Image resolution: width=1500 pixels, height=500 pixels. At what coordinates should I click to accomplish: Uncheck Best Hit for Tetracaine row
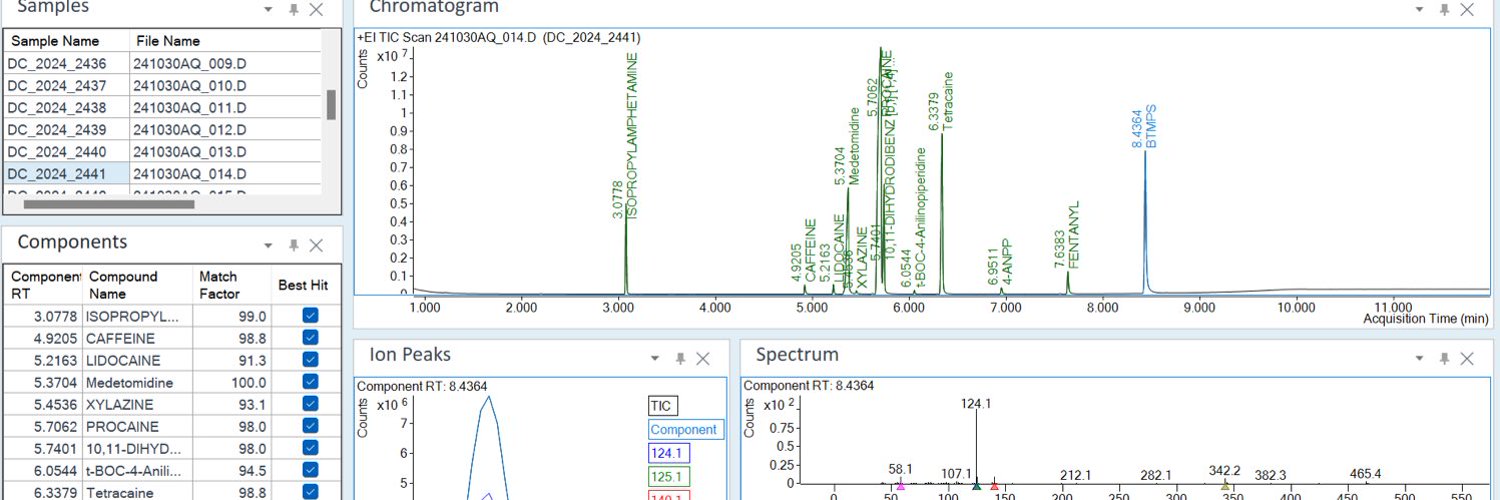pyautogui.click(x=310, y=492)
